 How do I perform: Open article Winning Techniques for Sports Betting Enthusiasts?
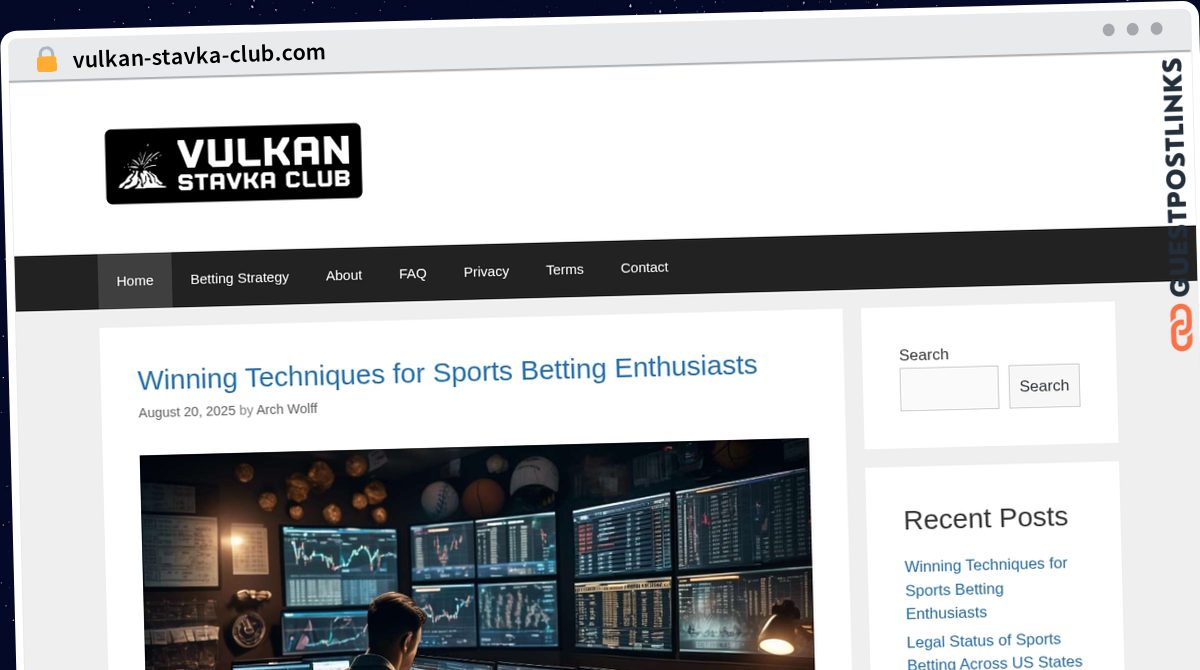pos(447,372)
